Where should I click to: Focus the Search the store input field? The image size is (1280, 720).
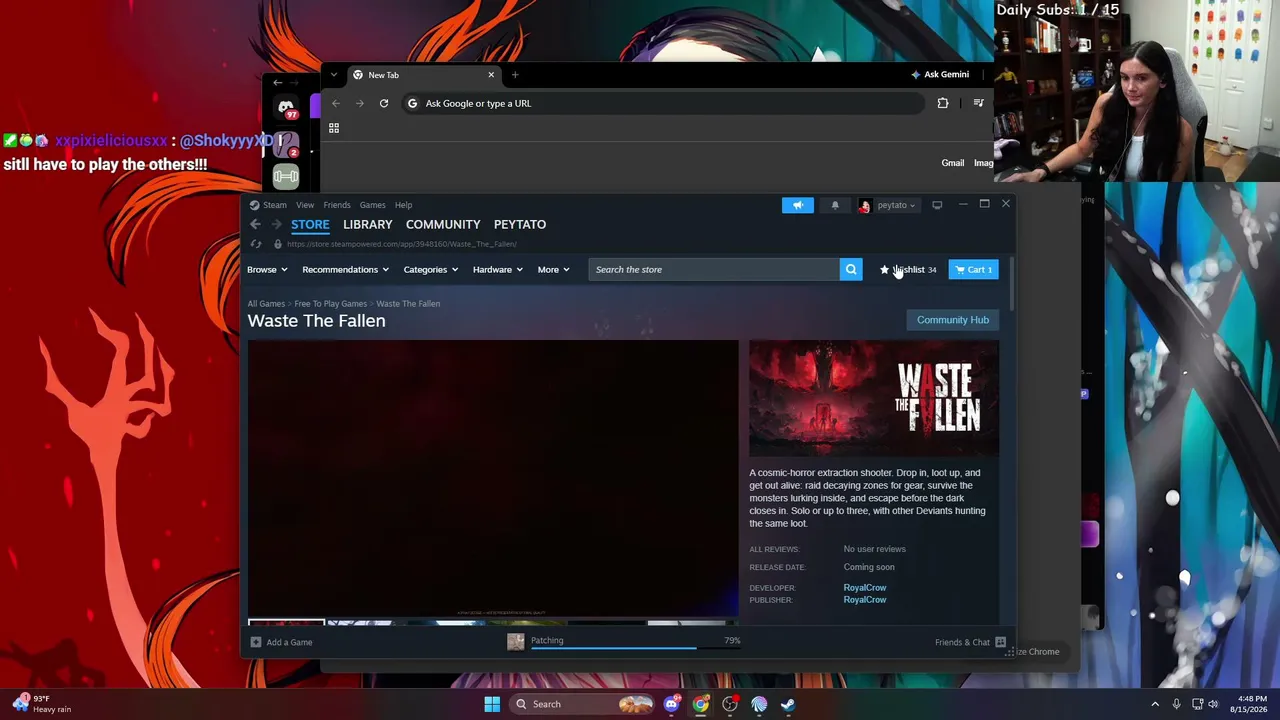715,270
